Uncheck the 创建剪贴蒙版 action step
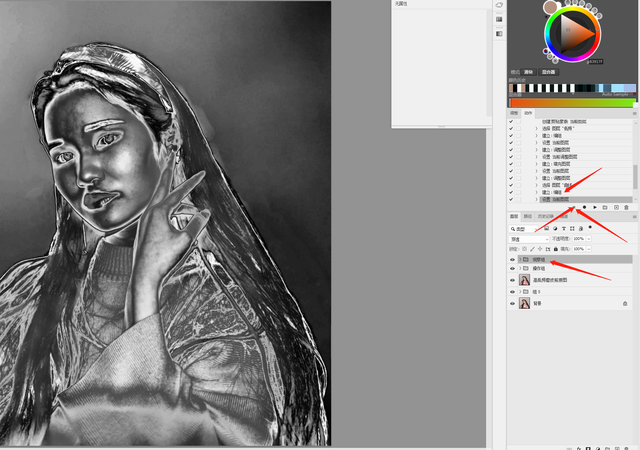The image size is (640, 450). (511, 121)
